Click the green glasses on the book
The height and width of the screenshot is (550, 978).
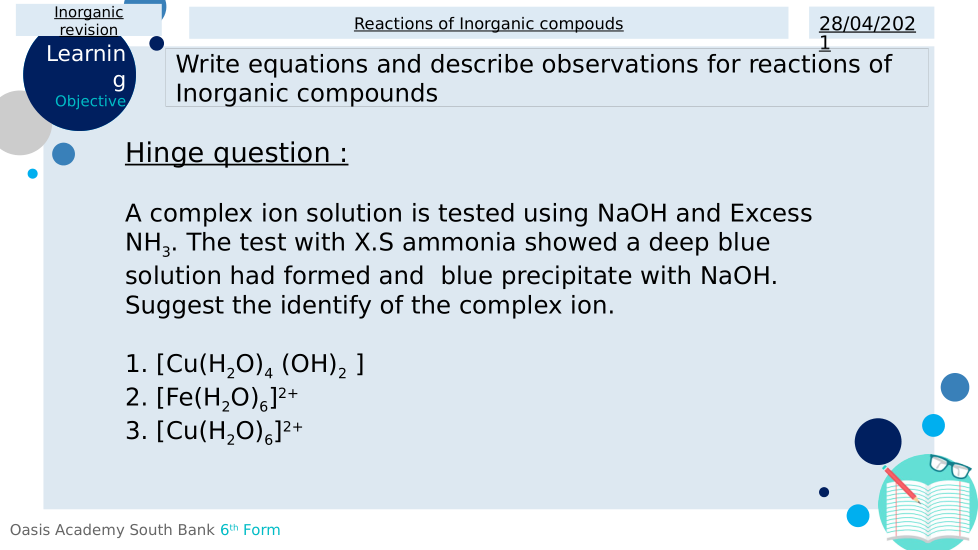pyautogui.click(x=950, y=467)
